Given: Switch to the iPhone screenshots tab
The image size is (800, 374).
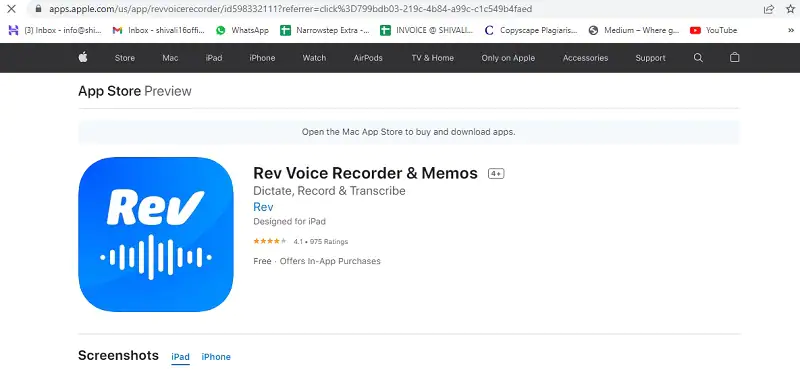Looking at the screenshot, I should 216,357.
